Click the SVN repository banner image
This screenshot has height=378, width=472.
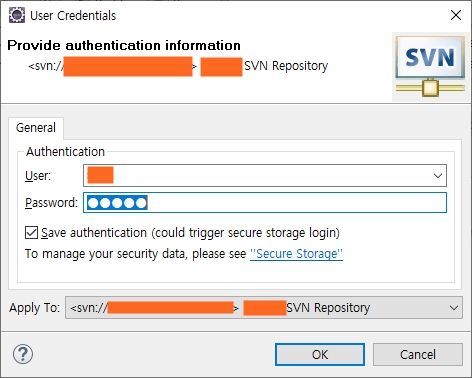[x=430, y=66]
